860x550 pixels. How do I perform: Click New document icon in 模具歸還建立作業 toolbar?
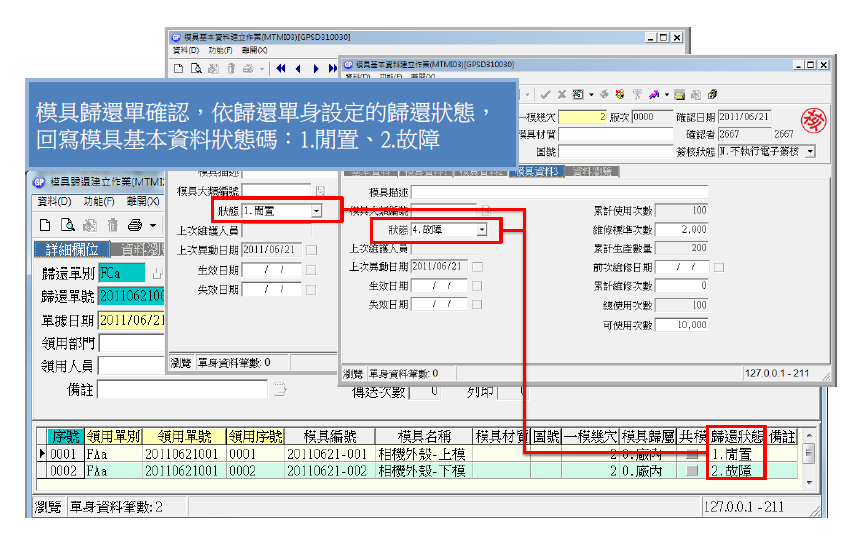45,225
